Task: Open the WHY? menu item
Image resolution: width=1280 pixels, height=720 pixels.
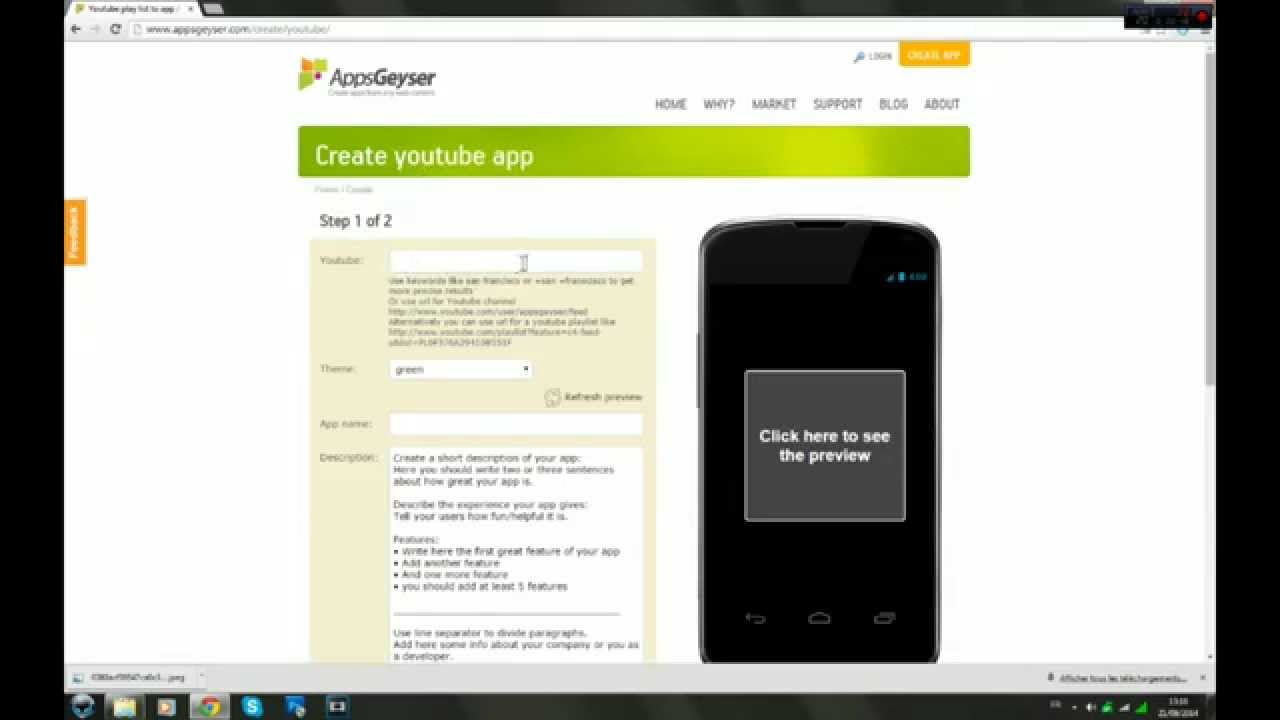Action: pyautogui.click(x=719, y=104)
